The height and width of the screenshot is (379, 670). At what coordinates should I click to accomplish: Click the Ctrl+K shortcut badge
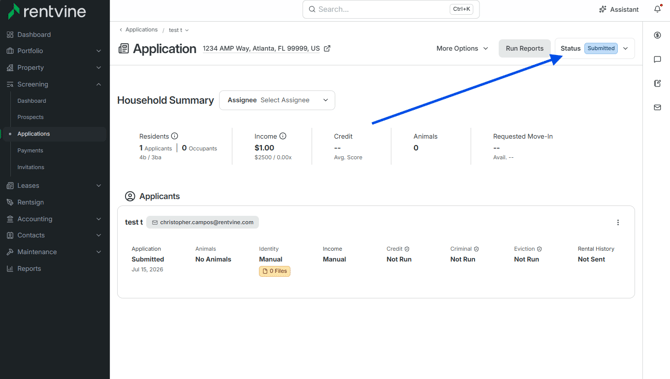pos(461,9)
